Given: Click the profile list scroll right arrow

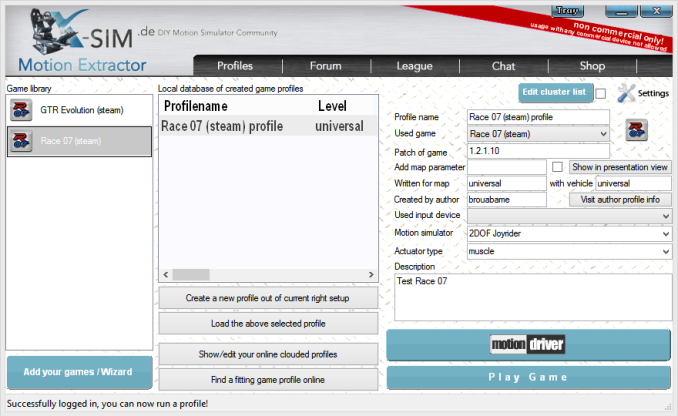Looking at the screenshot, I should 371,275.
